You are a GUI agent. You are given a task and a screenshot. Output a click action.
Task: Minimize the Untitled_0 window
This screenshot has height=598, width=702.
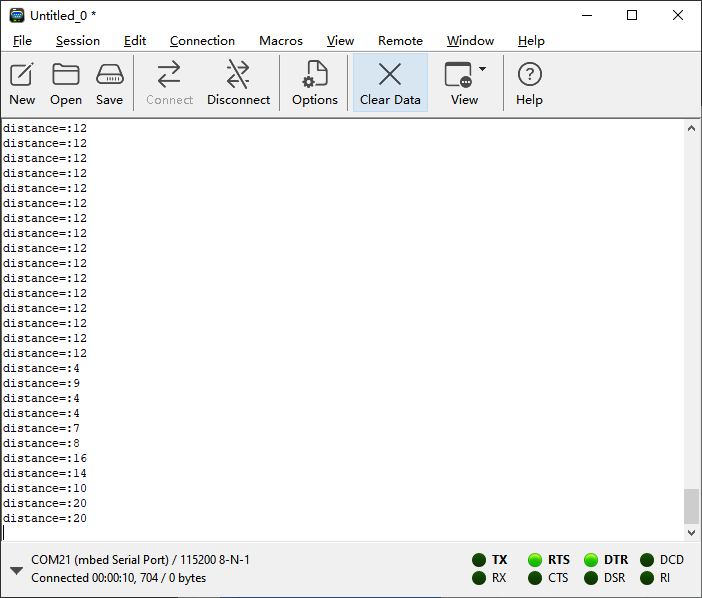[587, 15]
